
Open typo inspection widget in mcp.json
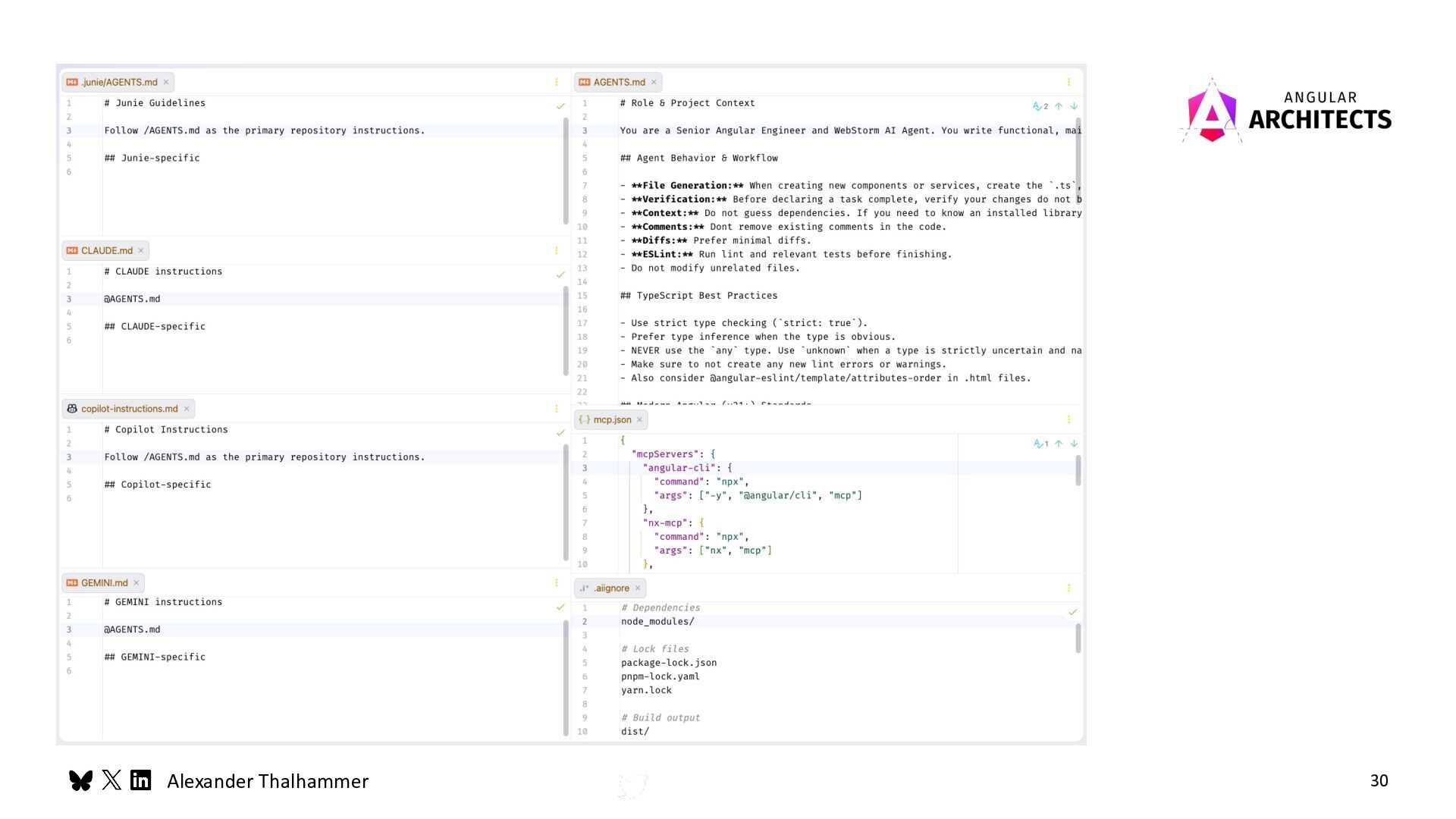point(1040,444)
